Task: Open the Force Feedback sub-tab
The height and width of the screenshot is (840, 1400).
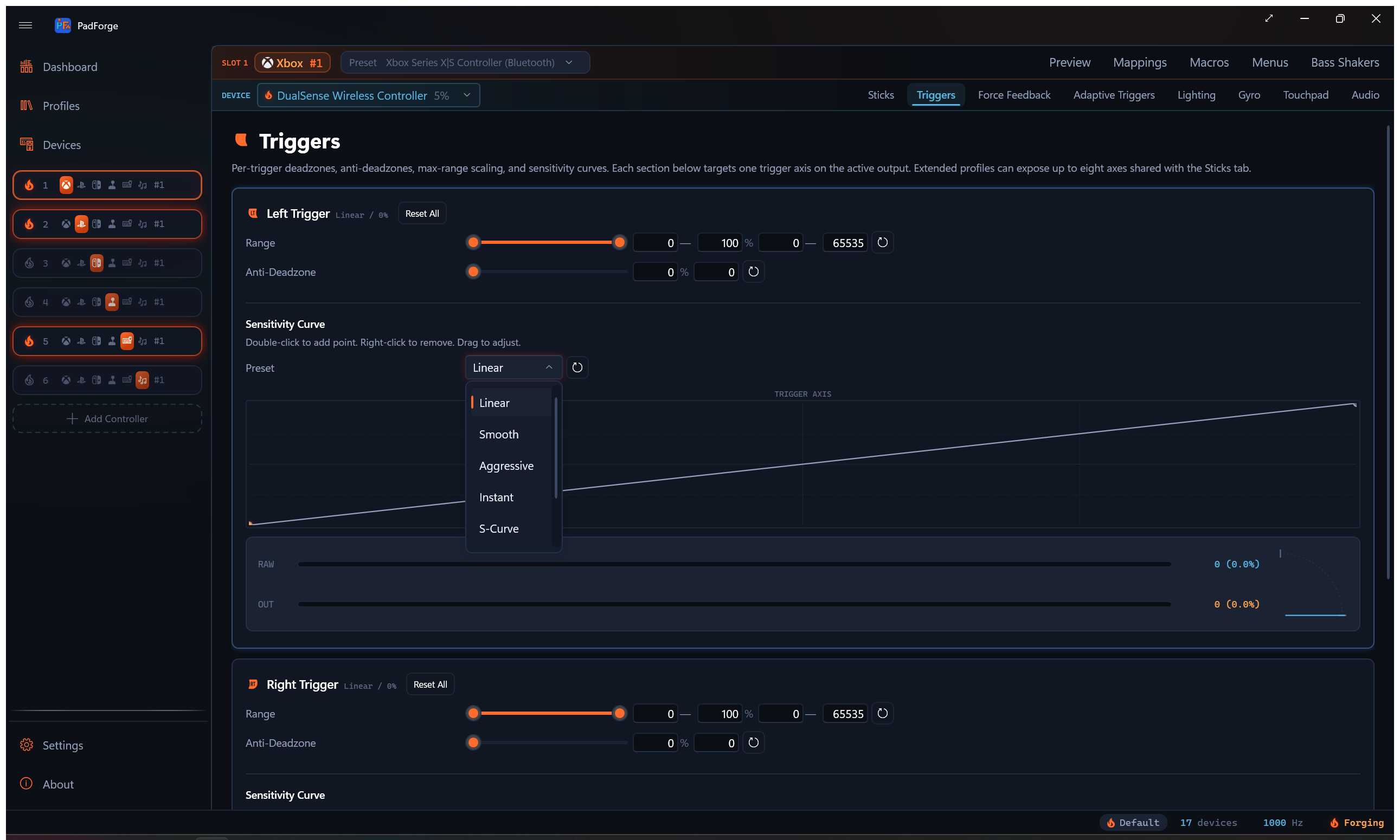Action: pyautogui.click(x=1014, y=95)
